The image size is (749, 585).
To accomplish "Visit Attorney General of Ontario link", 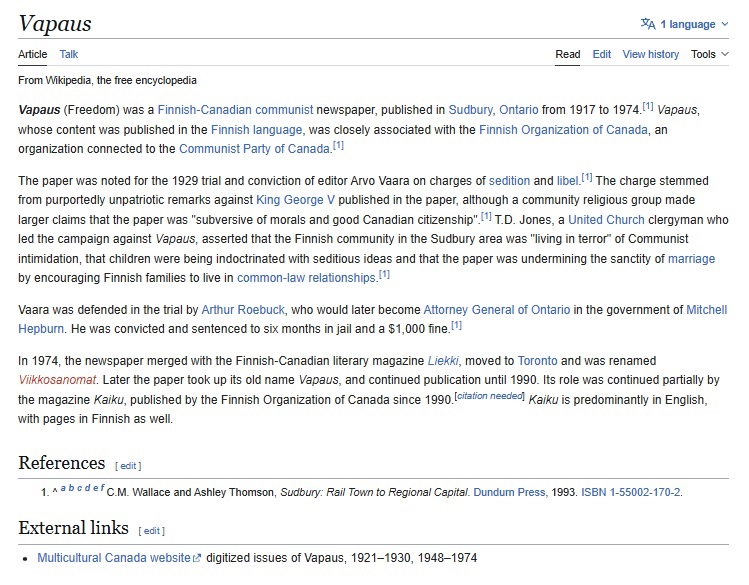I will tap(497, 310).
